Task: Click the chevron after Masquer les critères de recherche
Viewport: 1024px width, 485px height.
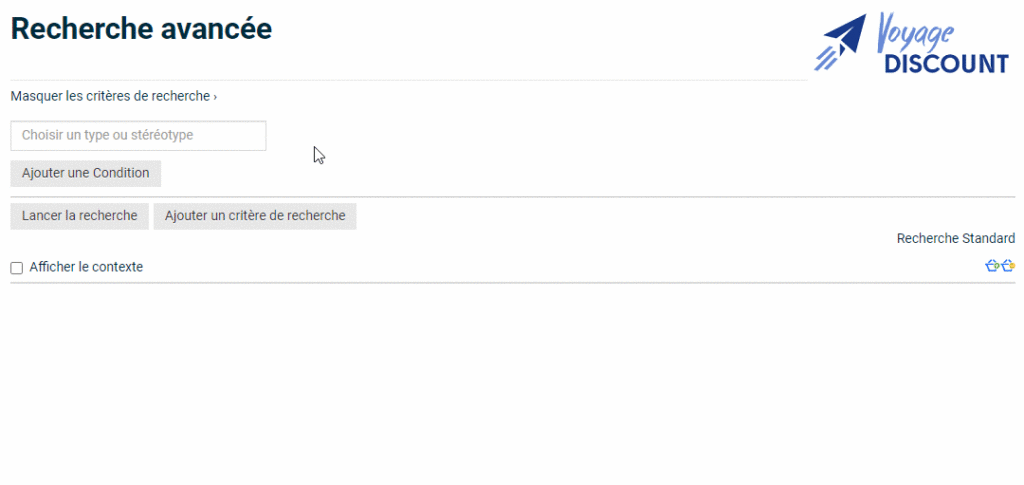Action: point(215,97)
